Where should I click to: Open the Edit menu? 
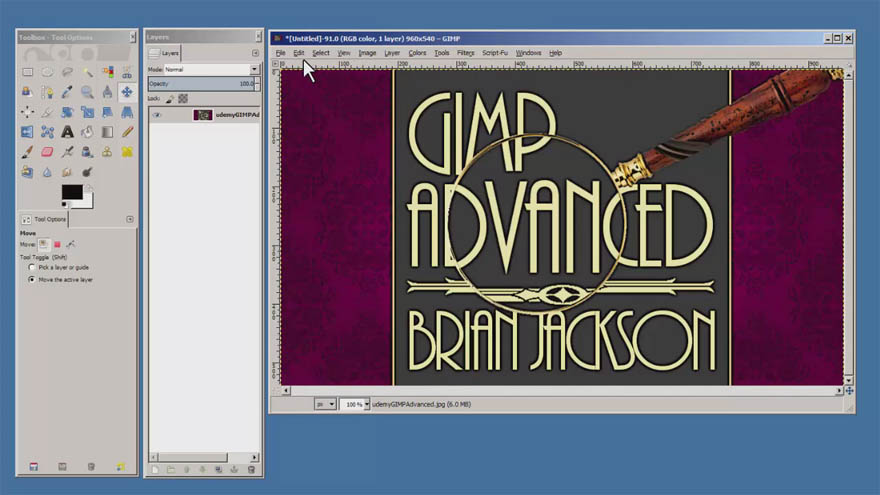tap(299, 53)
